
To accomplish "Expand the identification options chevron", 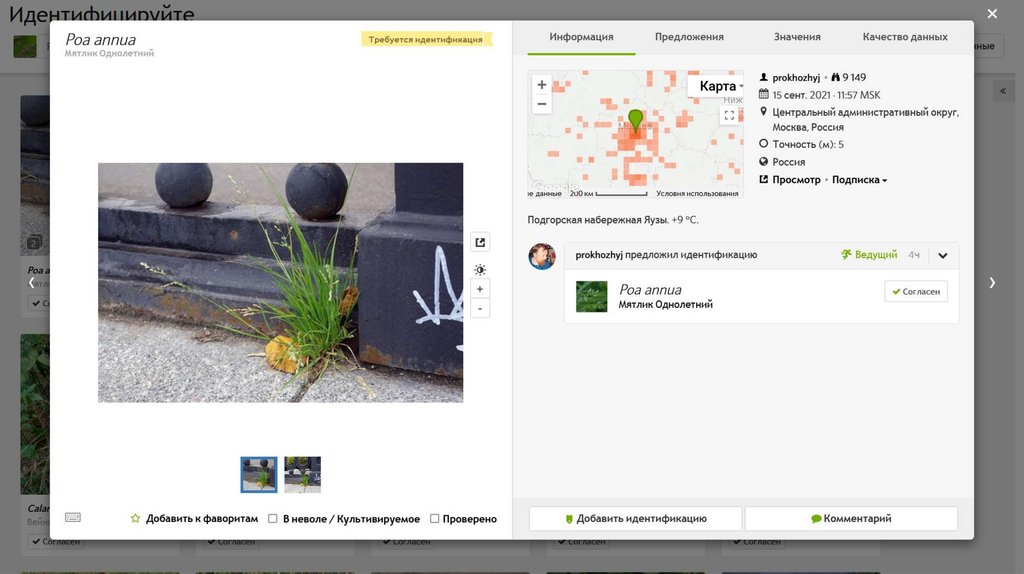I will [942, 255].
